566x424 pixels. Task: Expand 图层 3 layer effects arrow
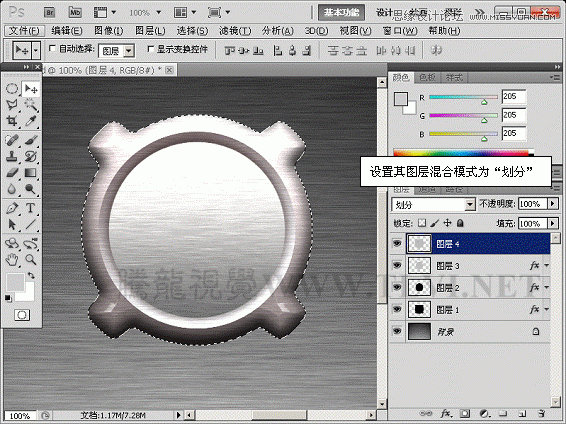547,266
